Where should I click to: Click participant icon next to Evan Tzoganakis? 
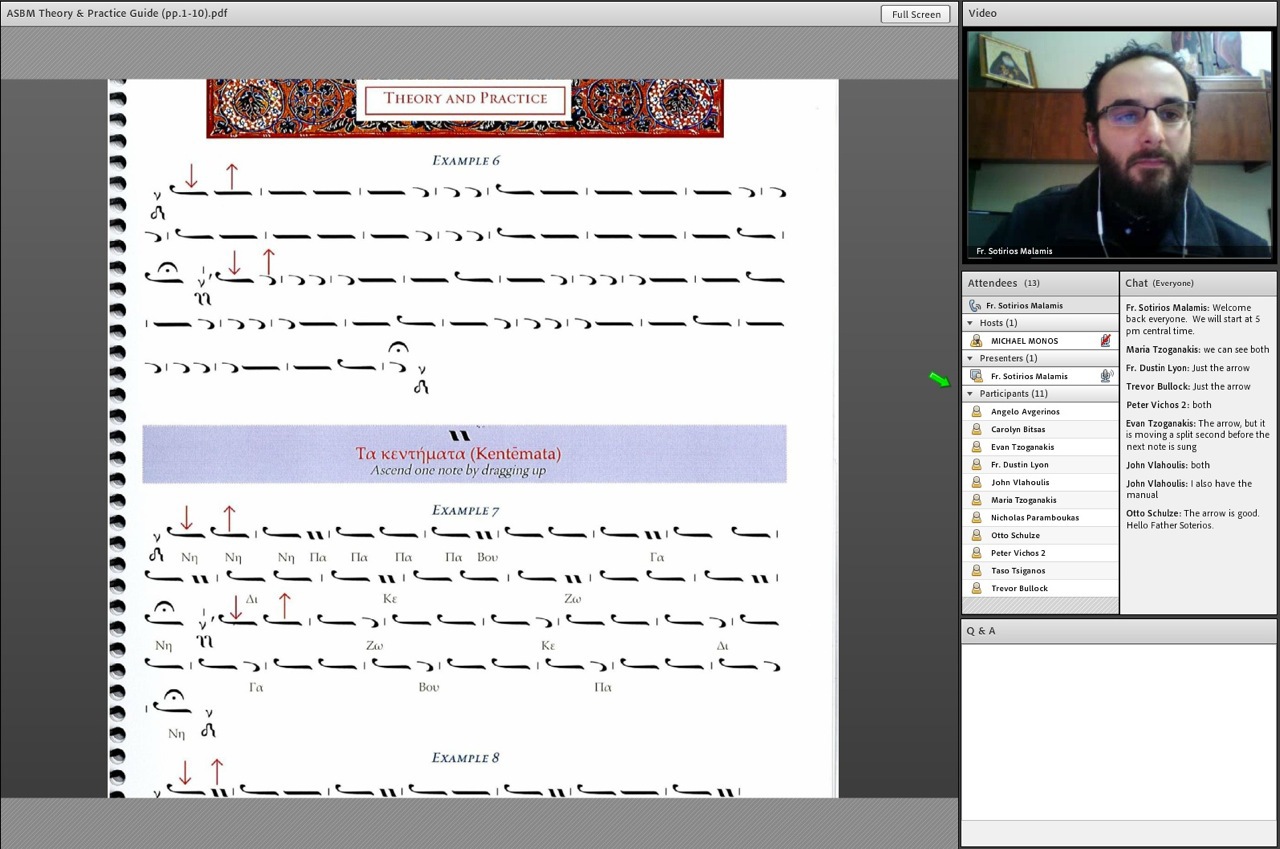click(x=977, y=447)
